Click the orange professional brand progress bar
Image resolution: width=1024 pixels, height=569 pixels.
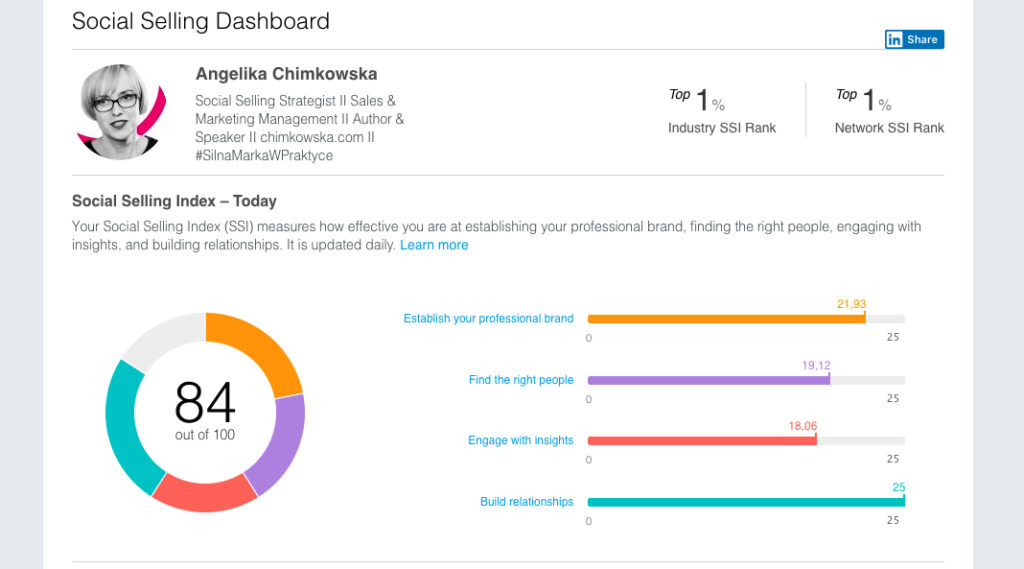pos(725,319)
